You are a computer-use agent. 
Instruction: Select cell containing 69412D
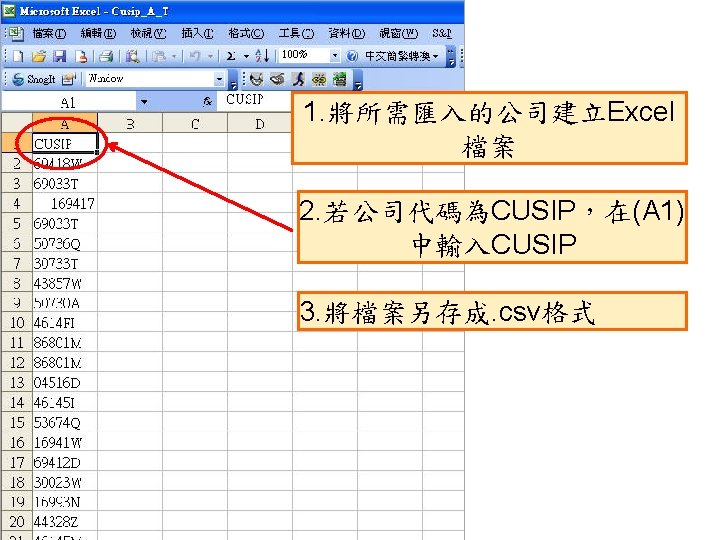[x=65, y=462]
